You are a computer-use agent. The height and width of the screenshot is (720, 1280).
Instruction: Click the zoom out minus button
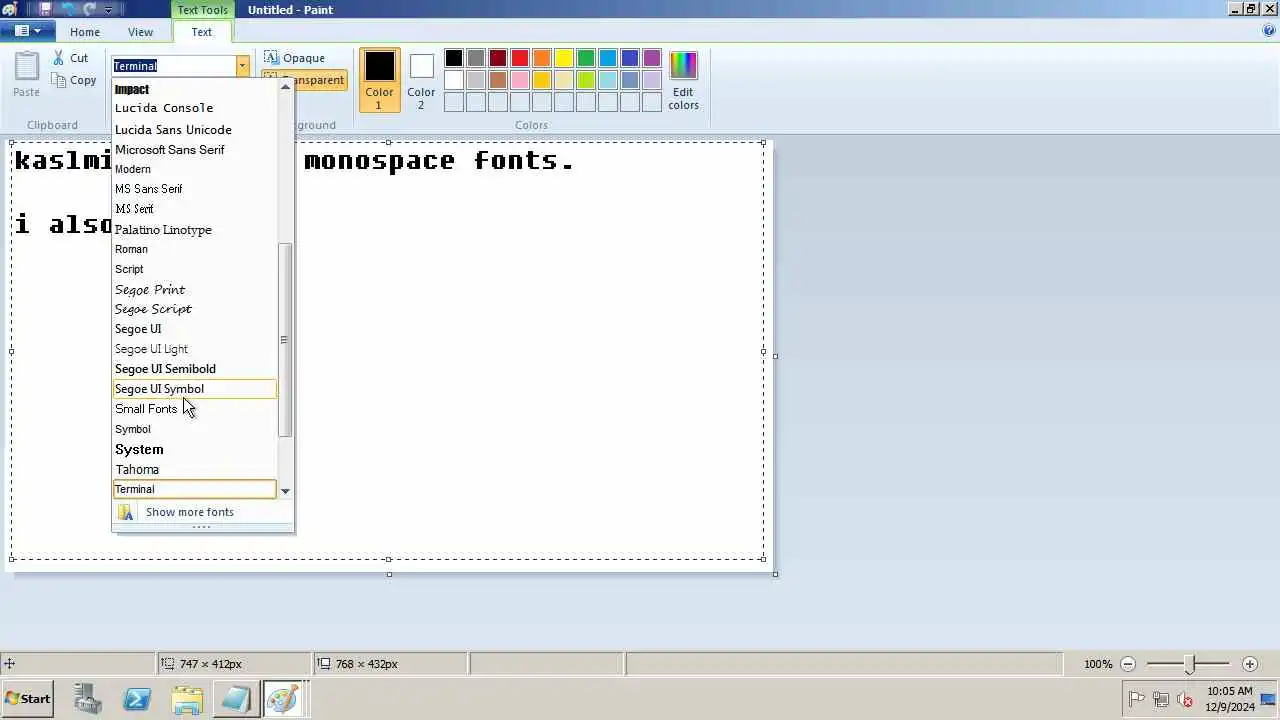pos(1128,664)
